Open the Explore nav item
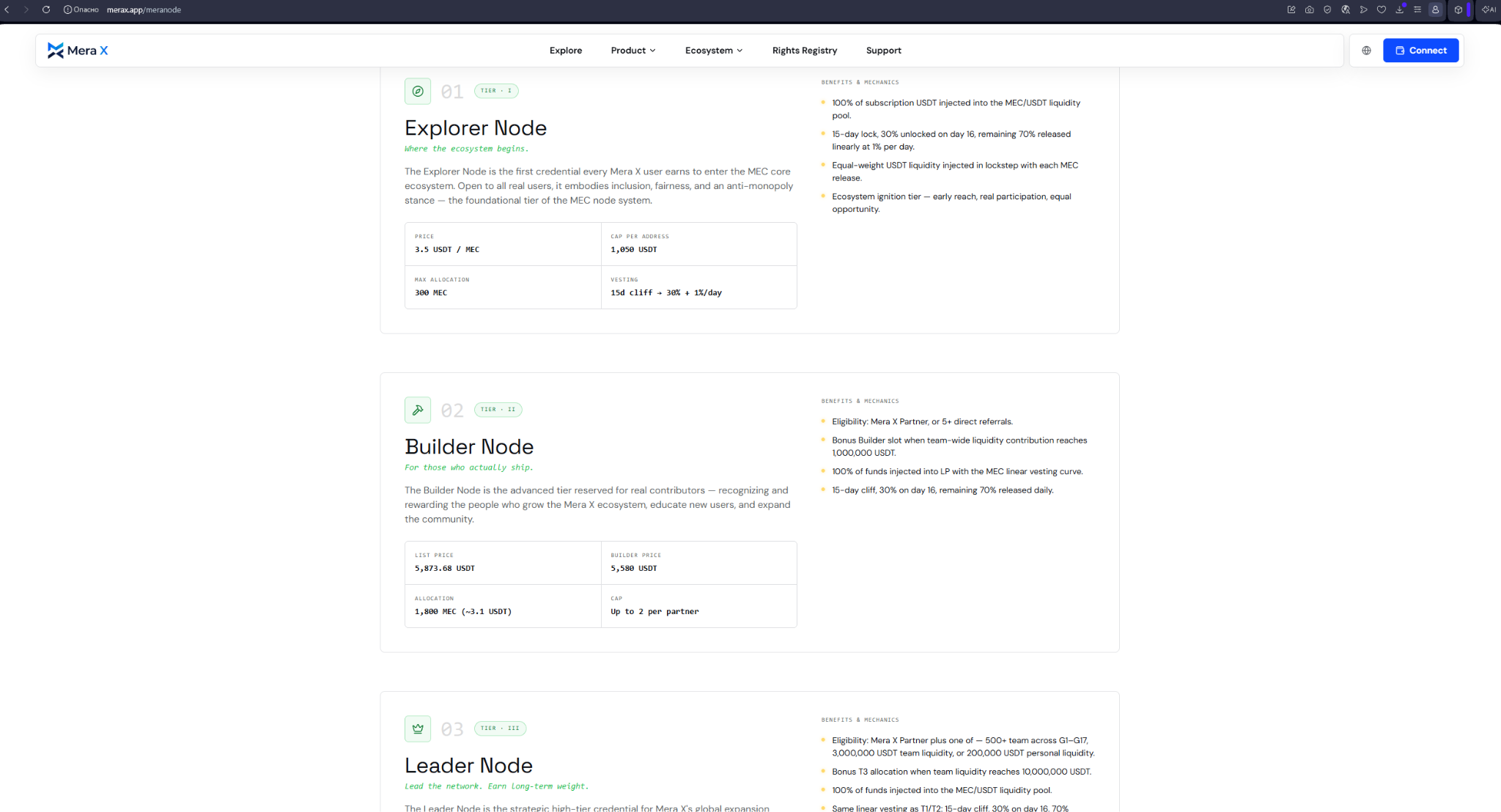Viewport: 1501px width, 812px height. pos(566,51)
